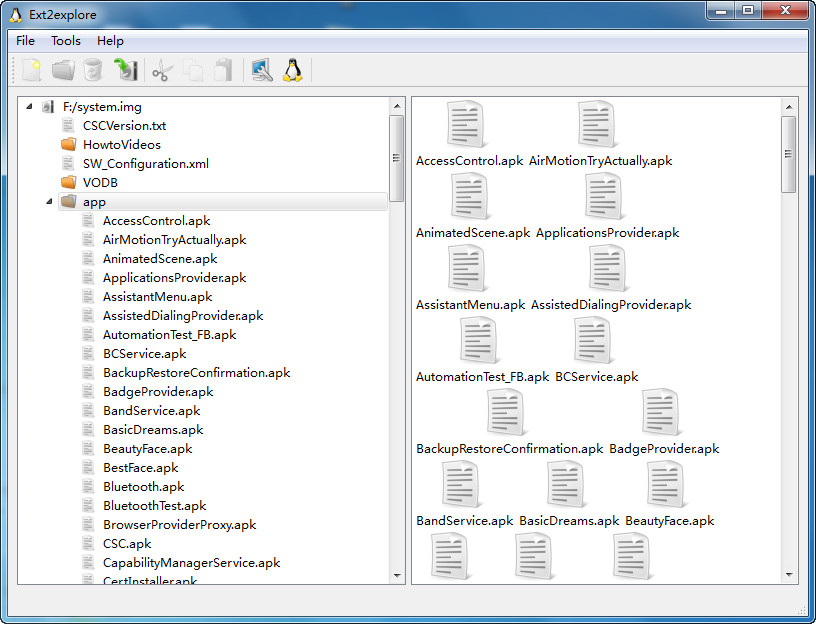Select AccessControl.apk icon in right pane

pyautogui.click(x=466, y=124)
